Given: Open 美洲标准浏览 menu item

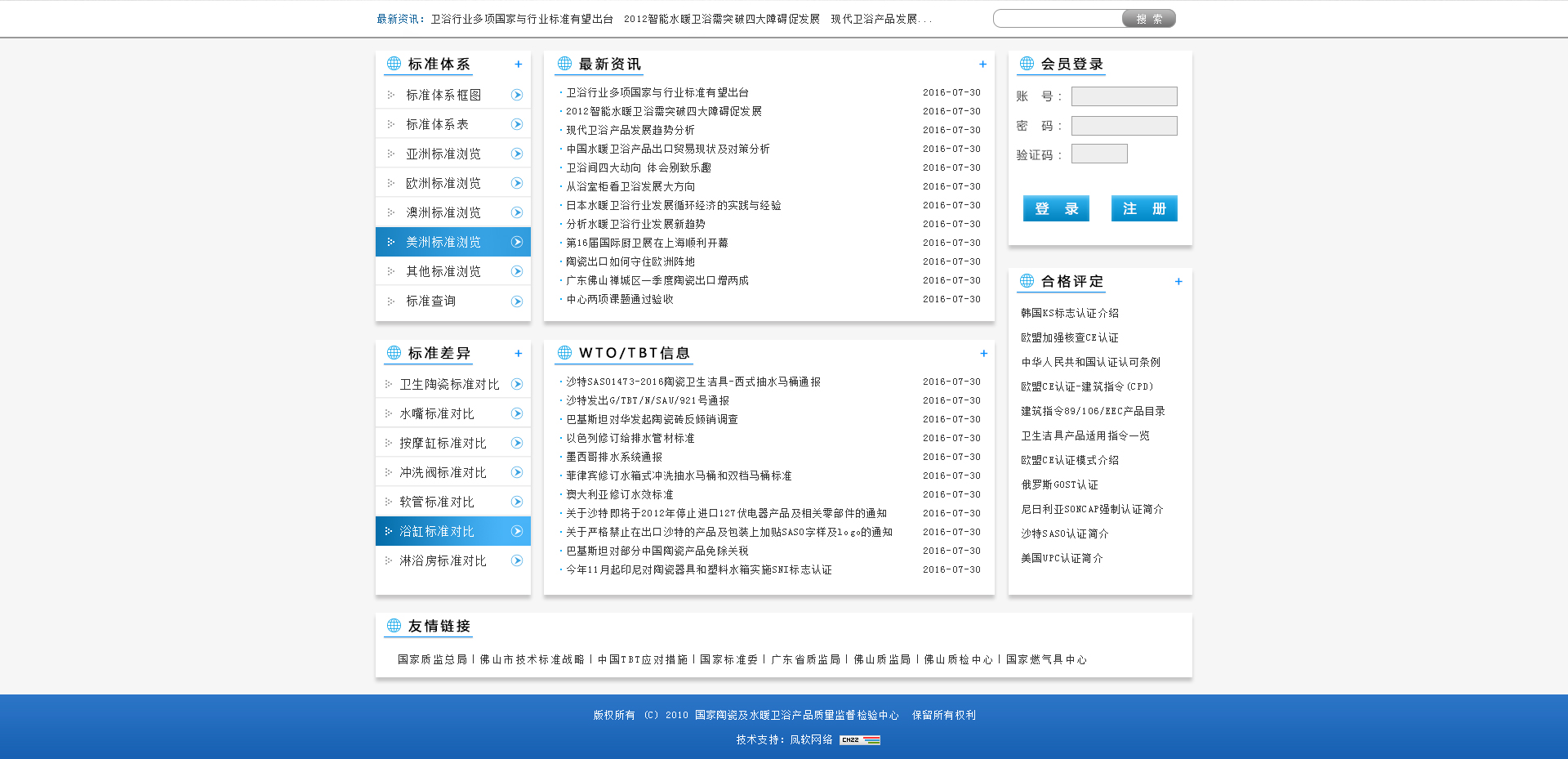Looking at the screenshot, I should click(443, 242).
